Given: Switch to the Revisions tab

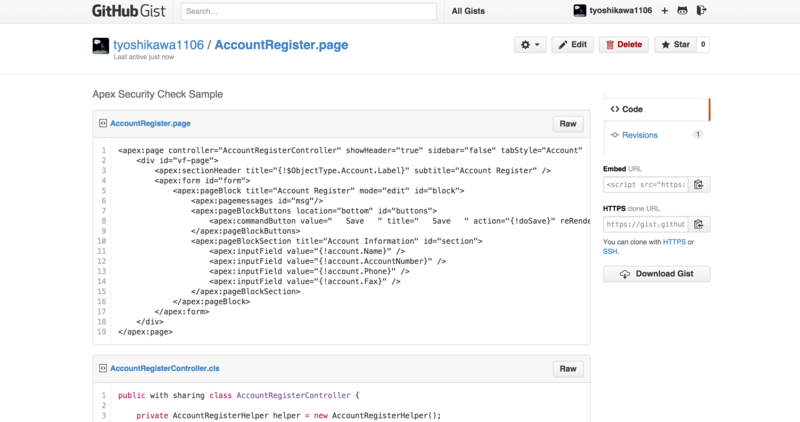Looking at the screenshot, I should [656, 135].
